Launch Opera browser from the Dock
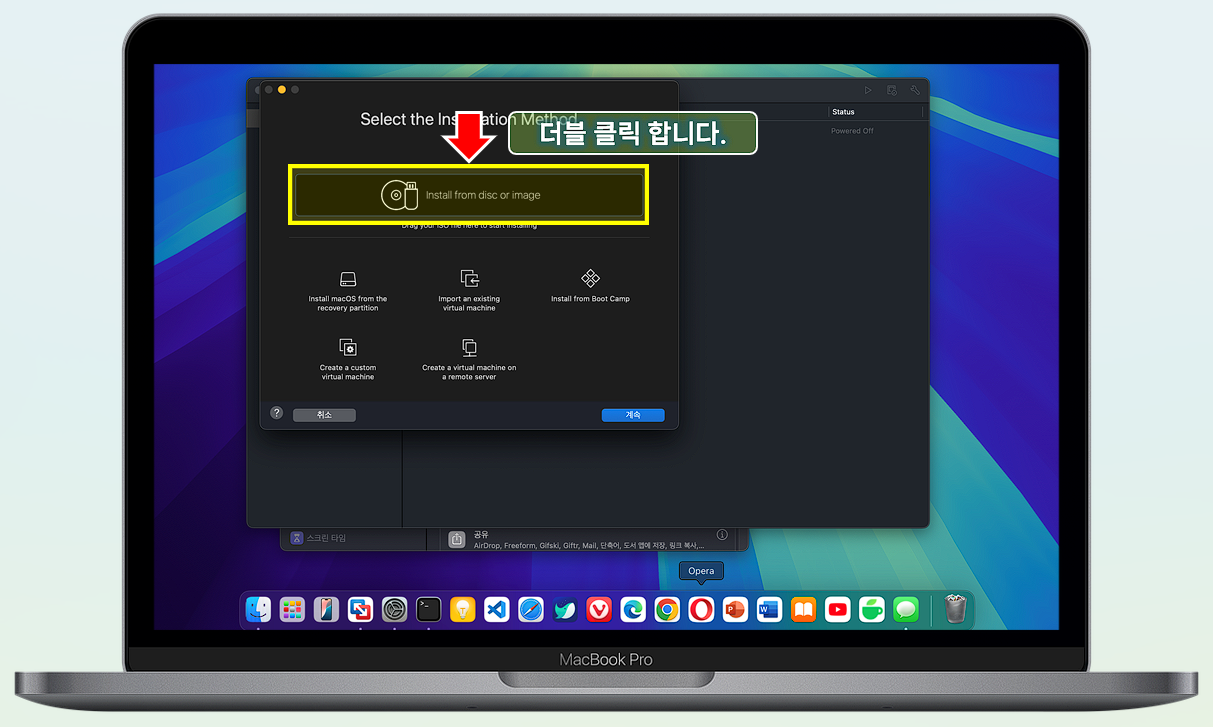Screen dimensions: 1213x727 point(701,609)
